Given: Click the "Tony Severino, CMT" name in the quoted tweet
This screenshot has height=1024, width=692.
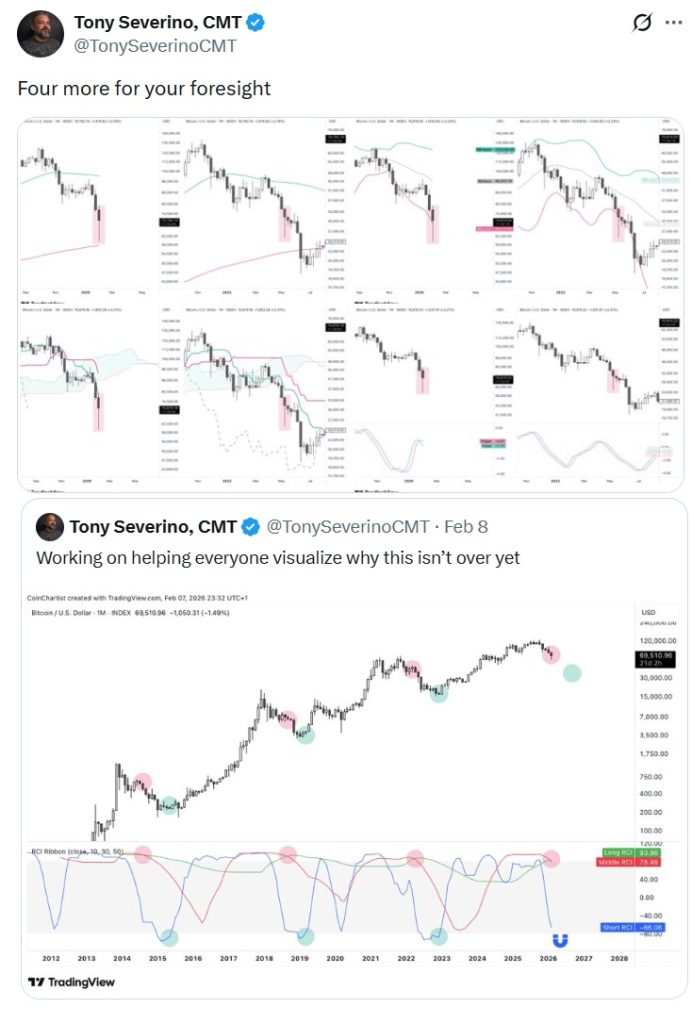Looking at the screenshot, I should pos(154,526).
